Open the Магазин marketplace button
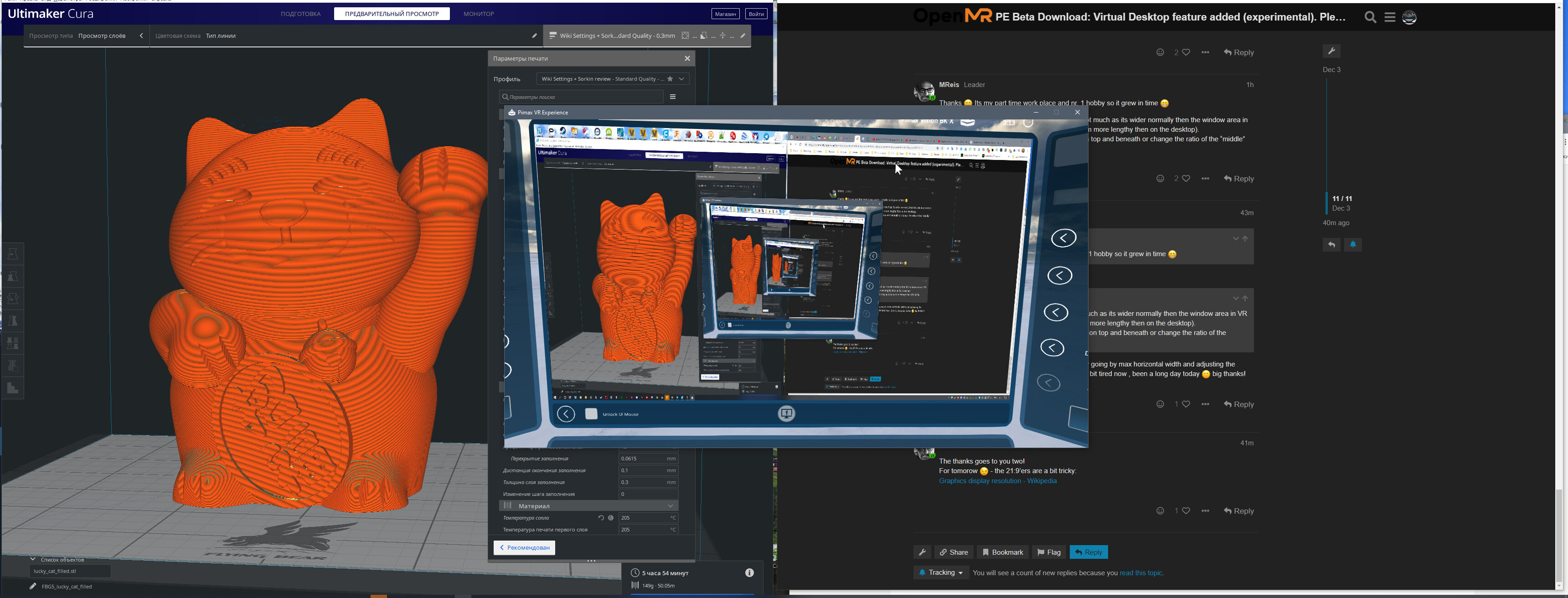The image size is (1568, 598). (725, 13)
